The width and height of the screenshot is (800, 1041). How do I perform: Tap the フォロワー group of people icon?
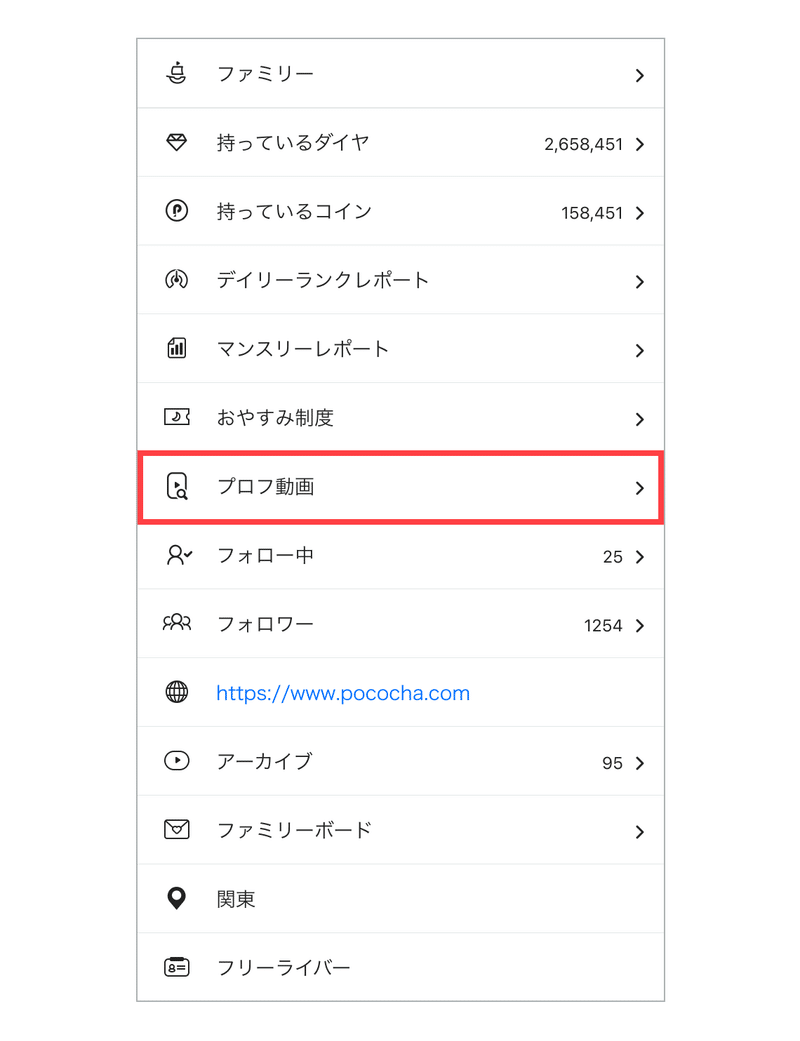[177, 623]
